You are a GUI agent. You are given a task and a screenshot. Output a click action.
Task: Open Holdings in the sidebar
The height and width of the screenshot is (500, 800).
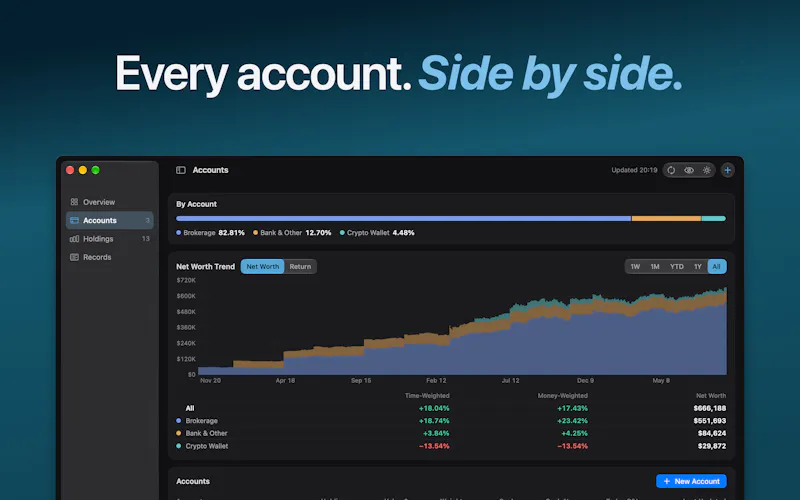coord(110,239)
